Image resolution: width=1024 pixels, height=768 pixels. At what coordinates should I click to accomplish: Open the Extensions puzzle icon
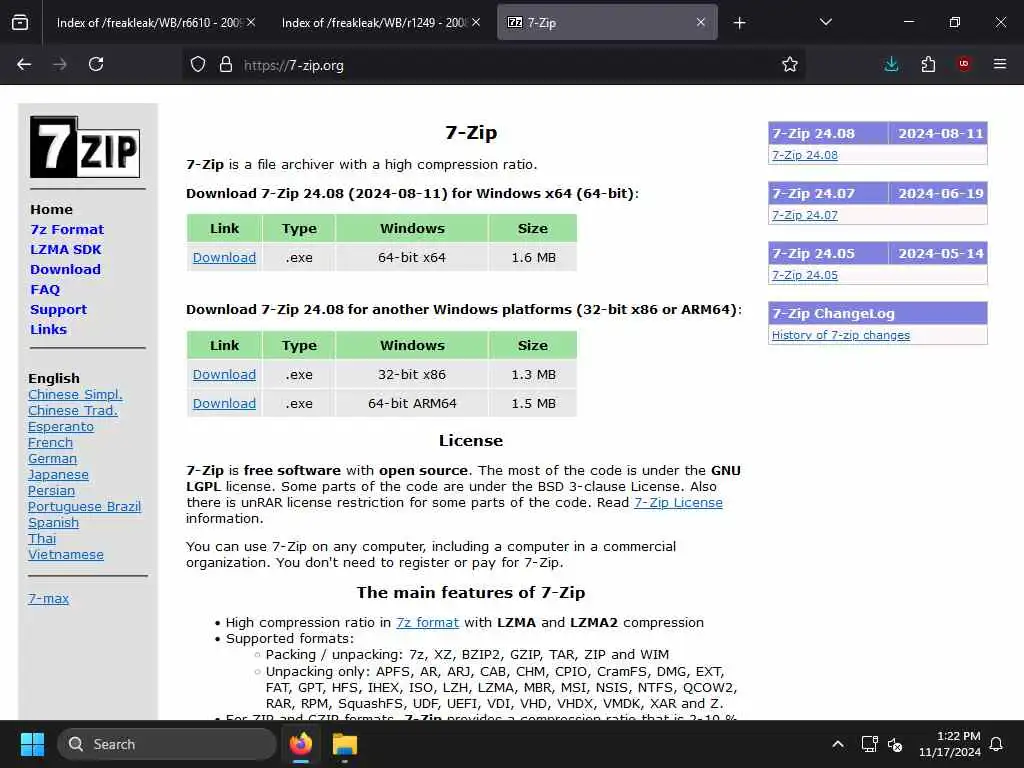pyautogui.click(x=928, y=64)
